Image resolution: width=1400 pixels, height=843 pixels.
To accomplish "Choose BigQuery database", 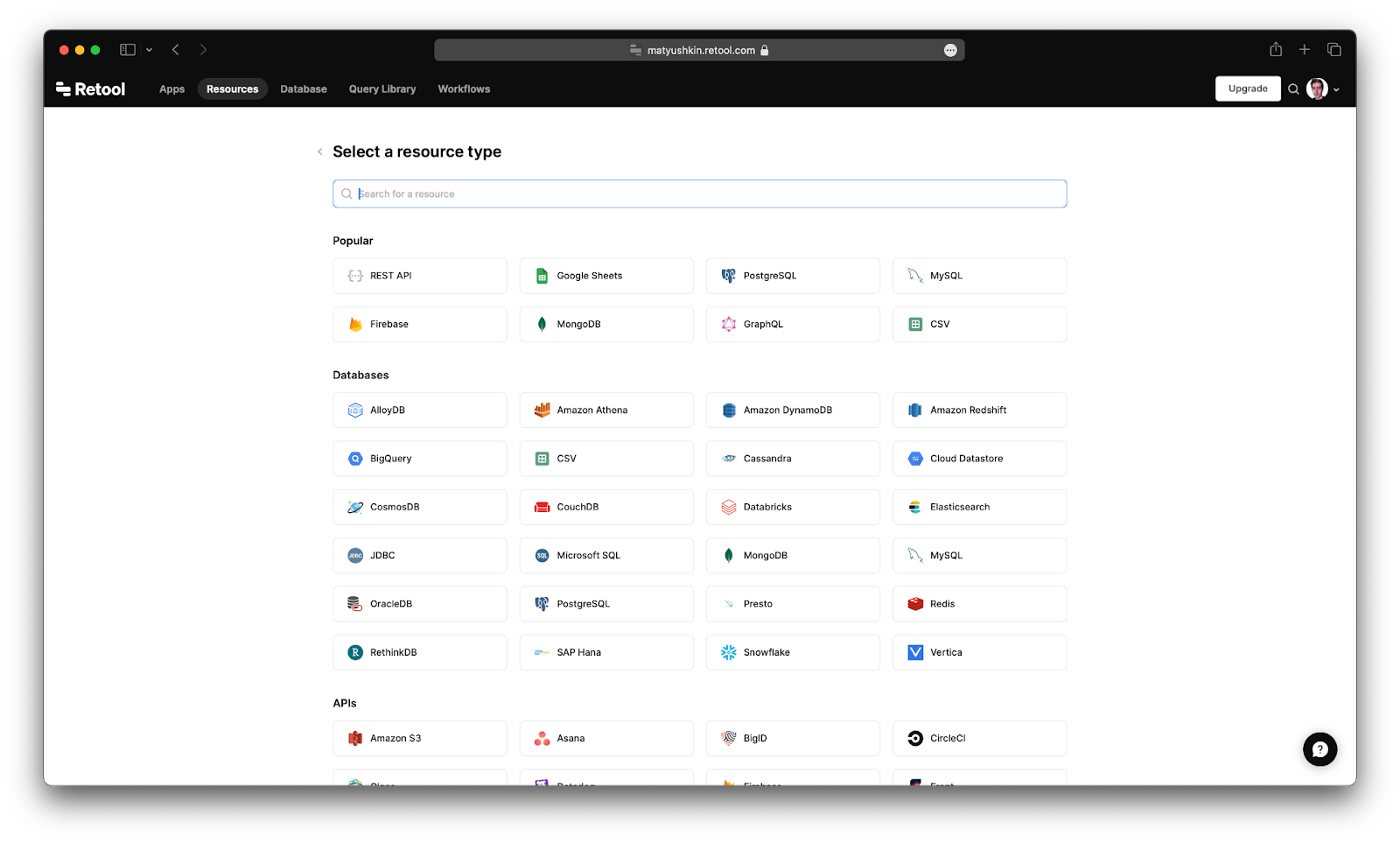I will point(420,459).
